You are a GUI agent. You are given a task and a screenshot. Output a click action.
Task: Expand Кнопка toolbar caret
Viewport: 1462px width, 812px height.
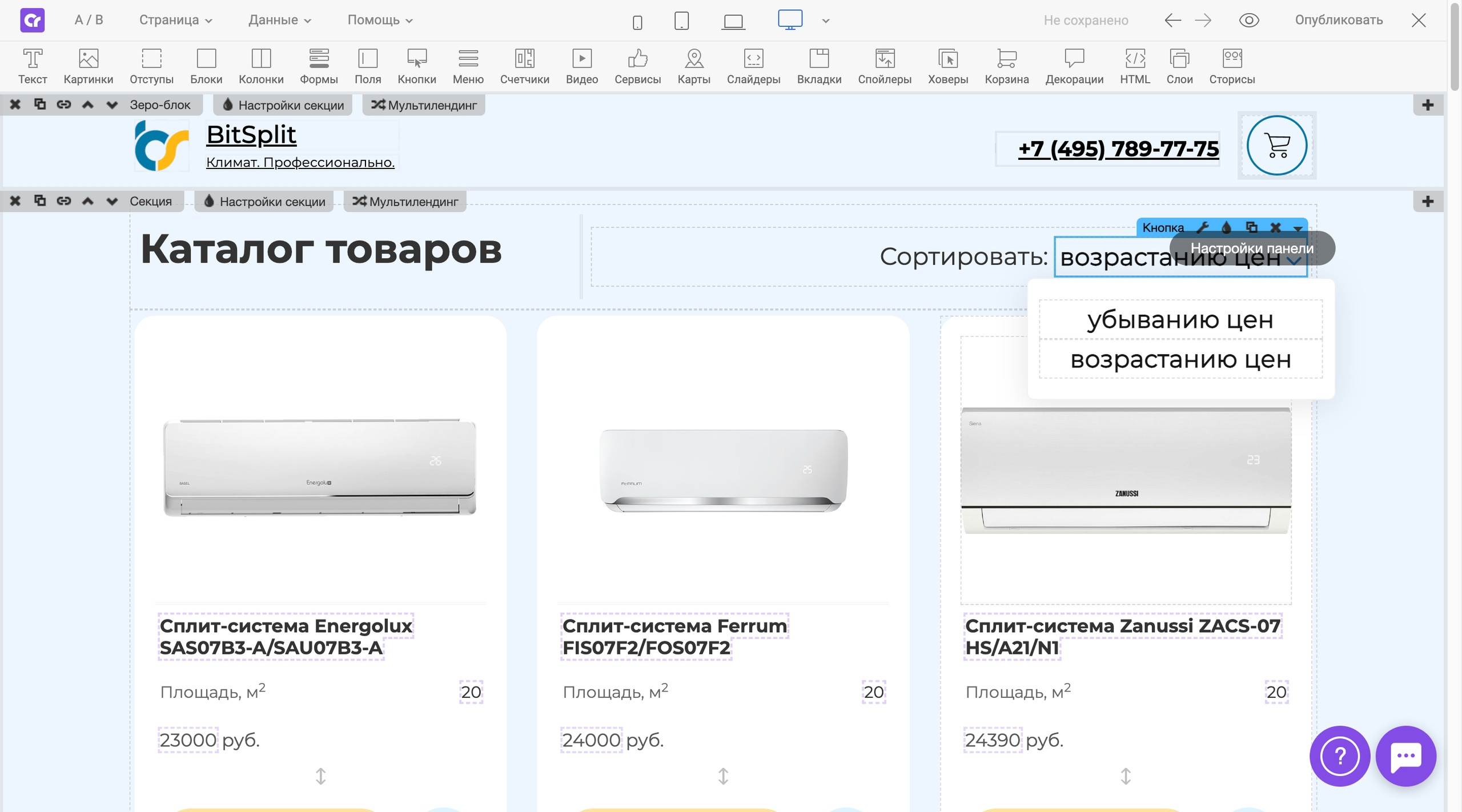point(1298,228)
